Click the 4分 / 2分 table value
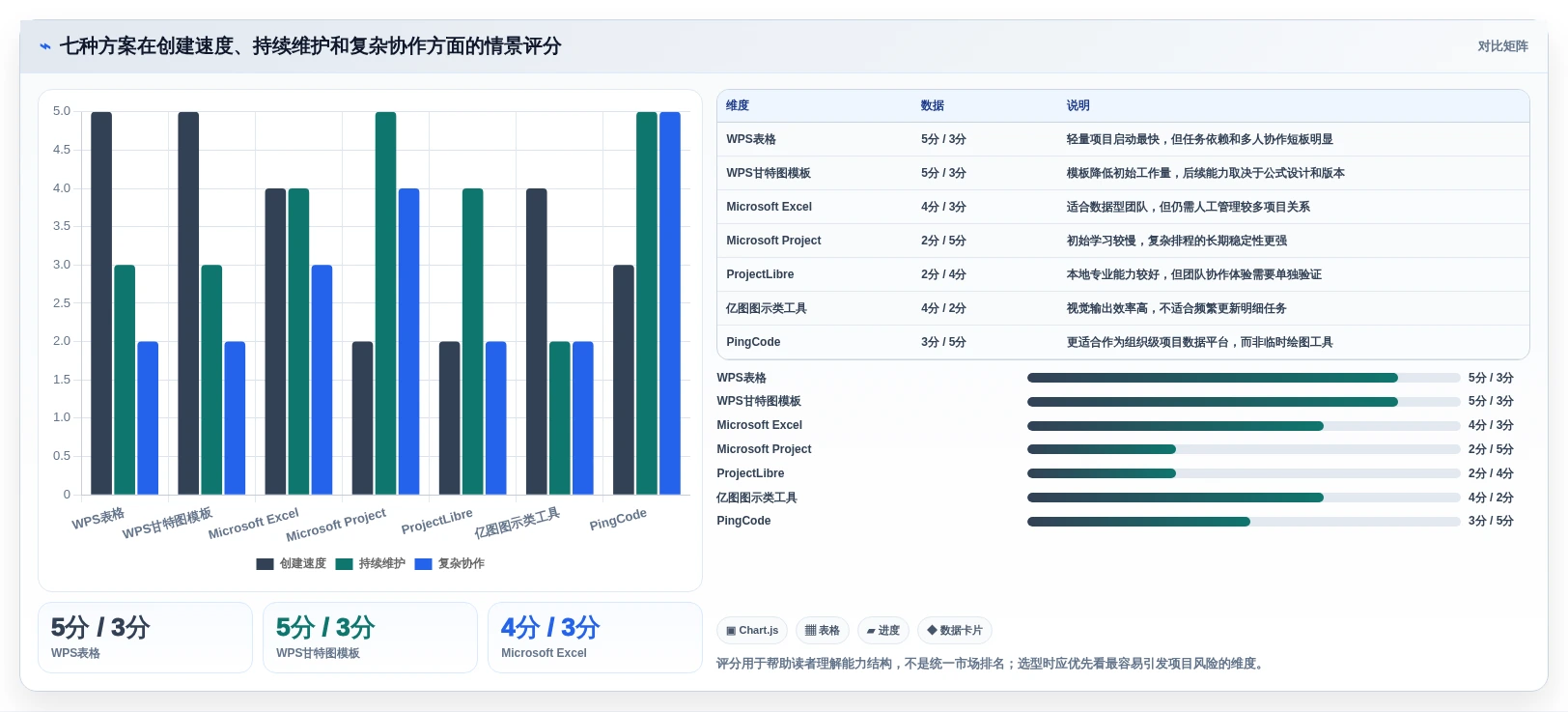This screenshot has width=1568, height=712. tap(943, 308)
